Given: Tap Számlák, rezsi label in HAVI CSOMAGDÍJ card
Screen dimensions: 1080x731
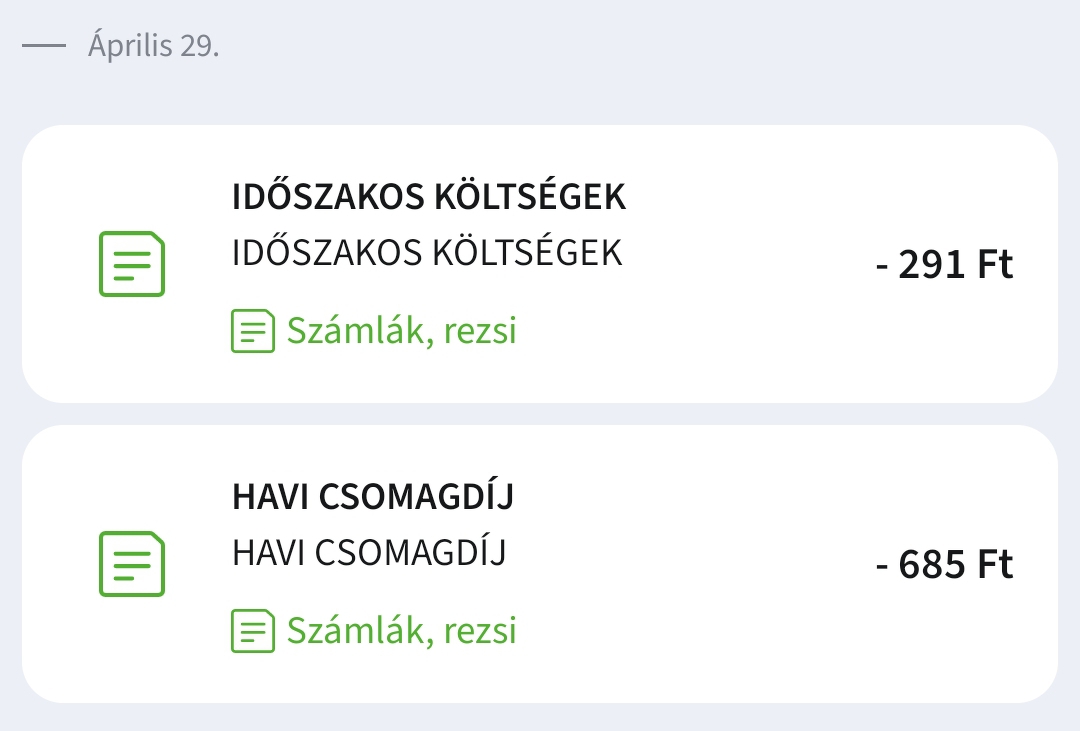Looking at the screenshot, I should point(401,631).
